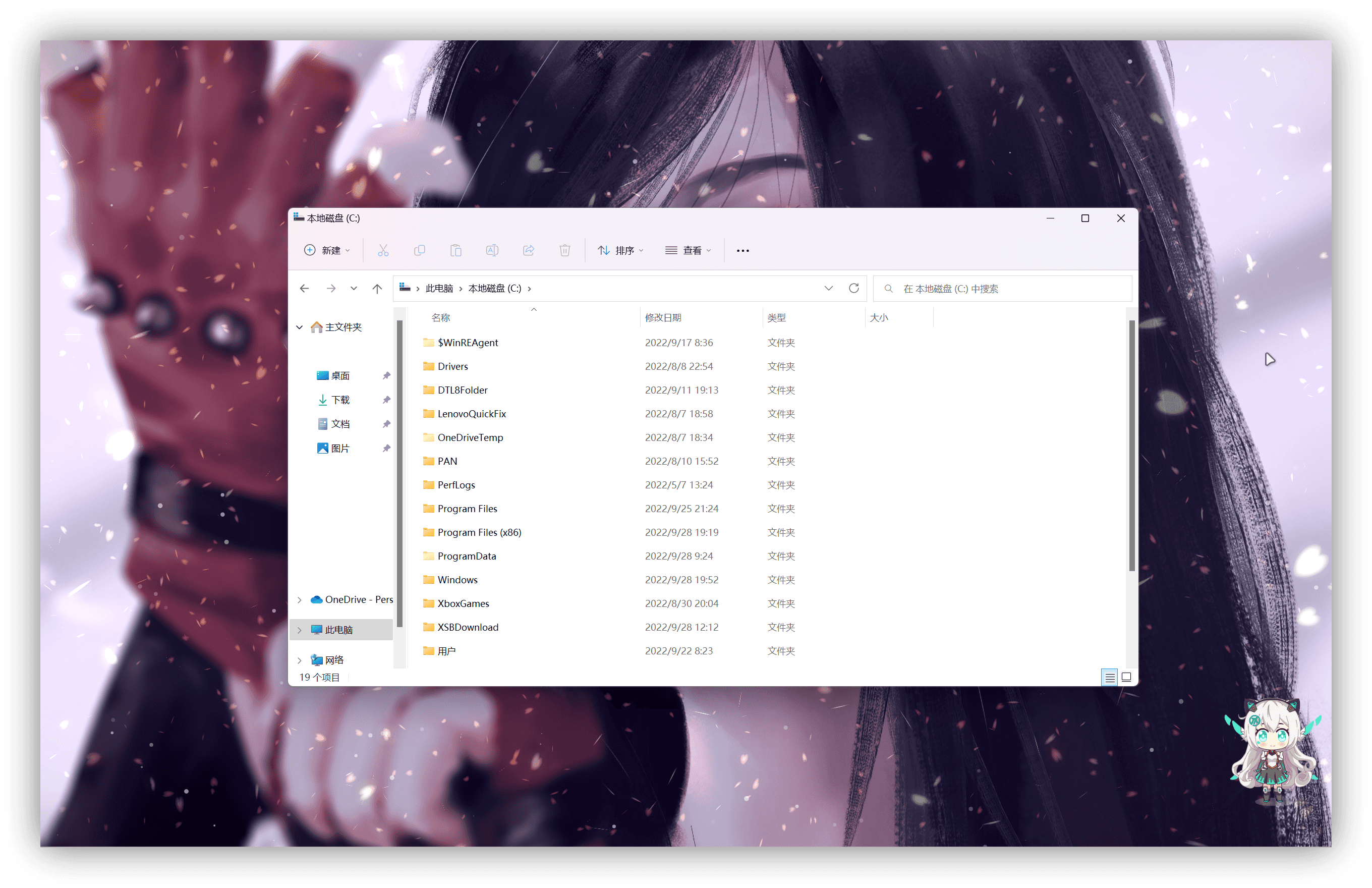Go up one folder level arrow
The height and width of the screenshot is (888, 1372).
[377, 288]
